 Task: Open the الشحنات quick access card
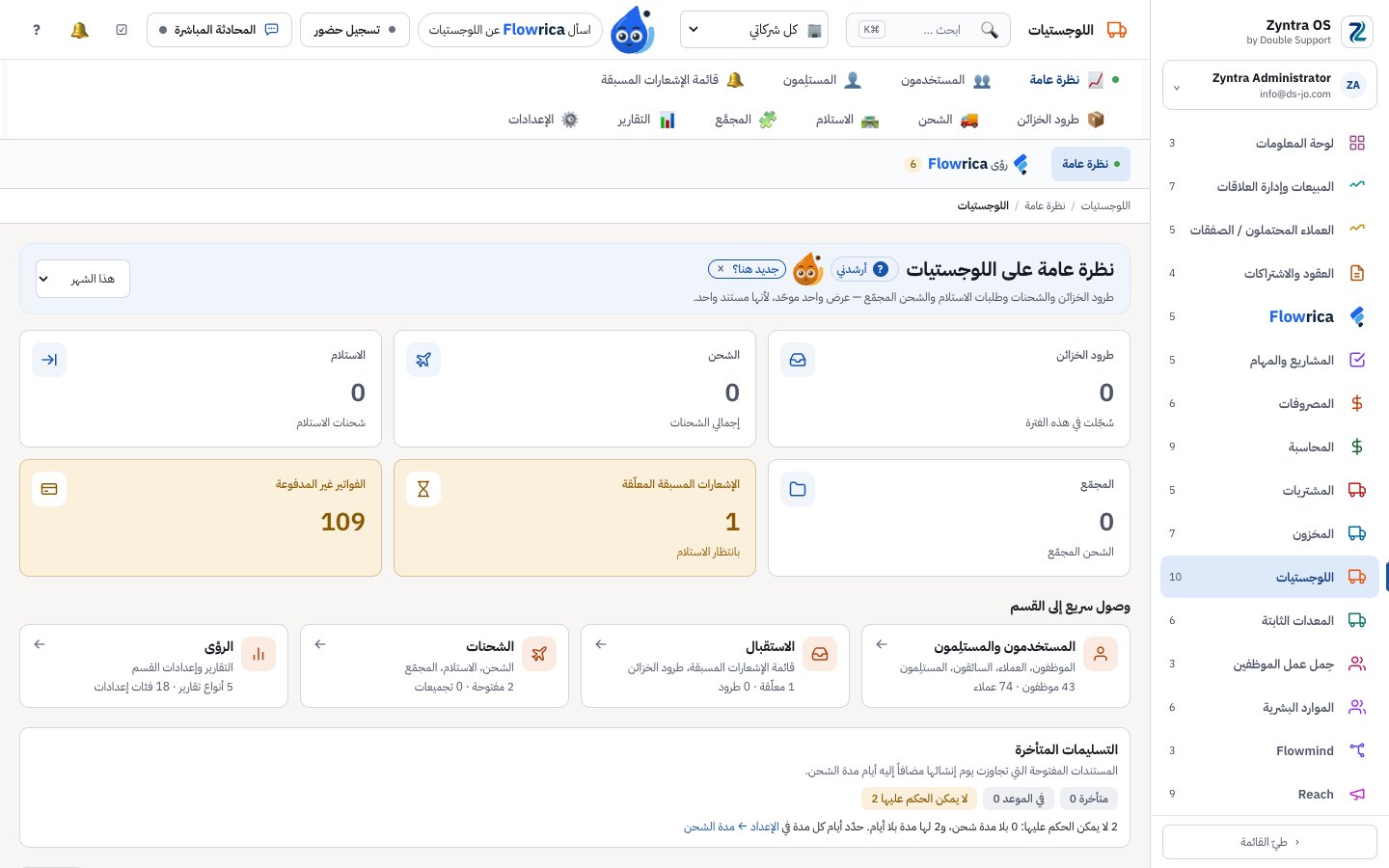click(x=434, y=665)
